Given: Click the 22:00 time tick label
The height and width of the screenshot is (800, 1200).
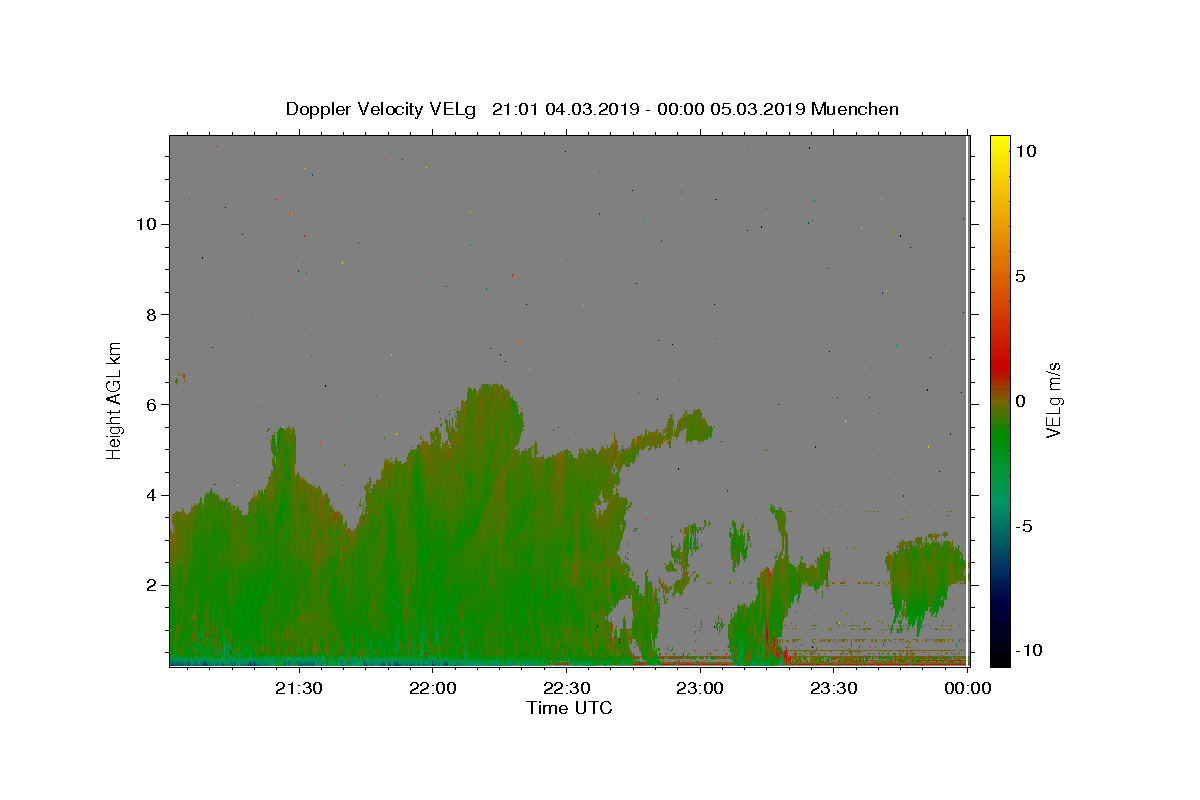Looking at the screenshot, I should point(432,688).
